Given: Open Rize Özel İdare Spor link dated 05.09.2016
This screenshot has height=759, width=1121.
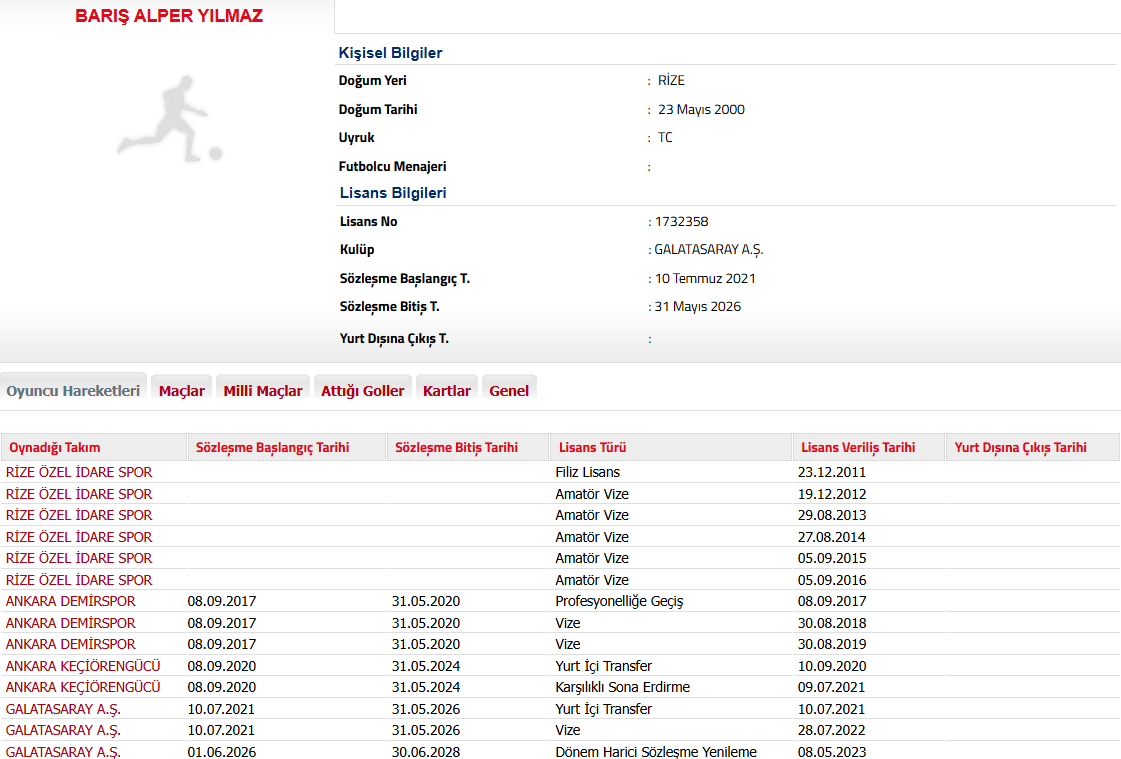Looking at the screenshot, I should 79,580.
